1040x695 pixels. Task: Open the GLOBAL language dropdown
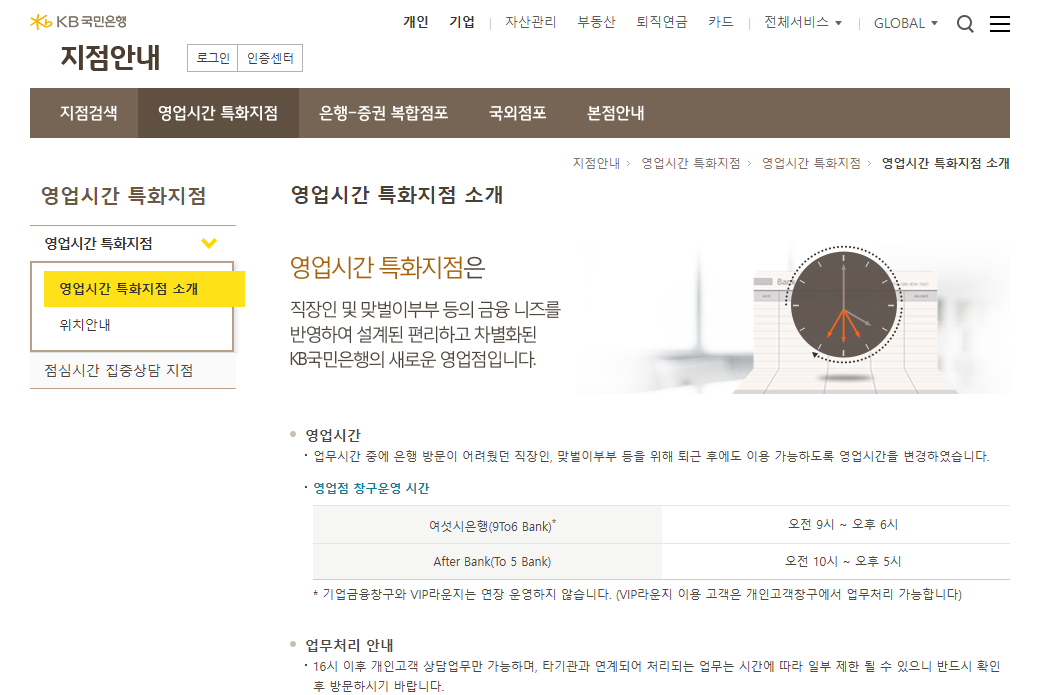905,23
